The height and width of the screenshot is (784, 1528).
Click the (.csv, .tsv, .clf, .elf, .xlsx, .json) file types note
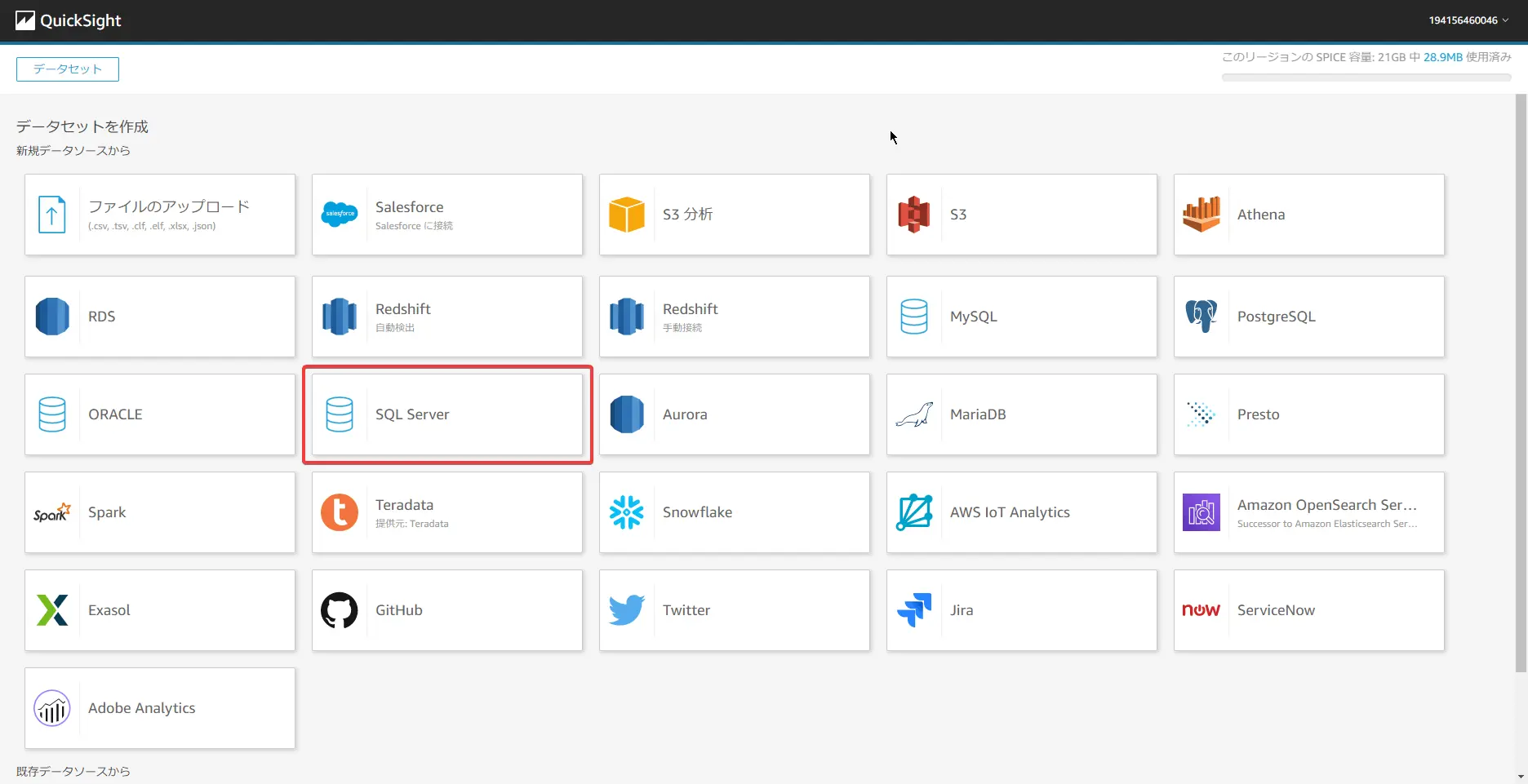tap(152, 226)
